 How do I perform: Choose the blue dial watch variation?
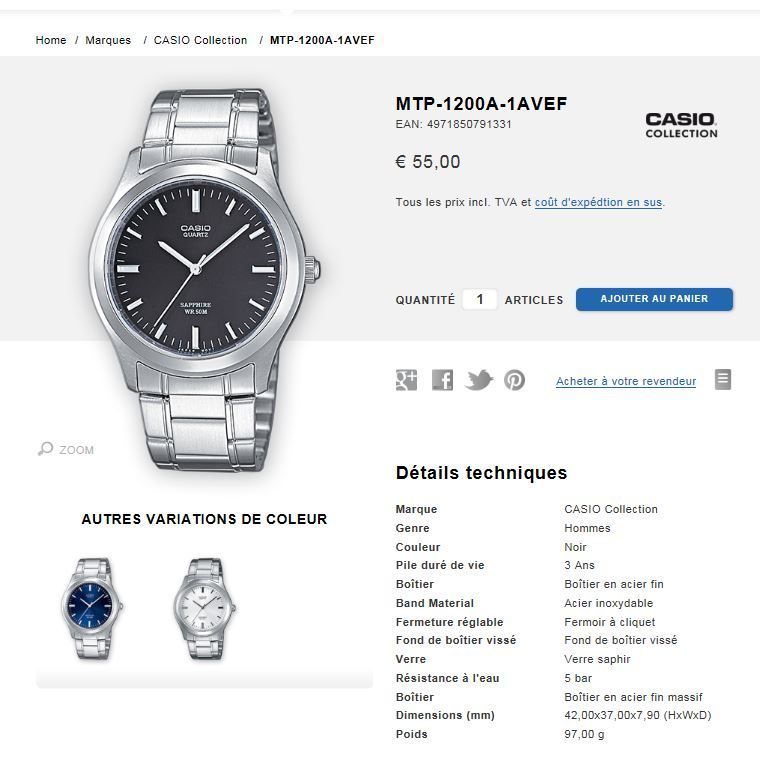click(92, 609)
